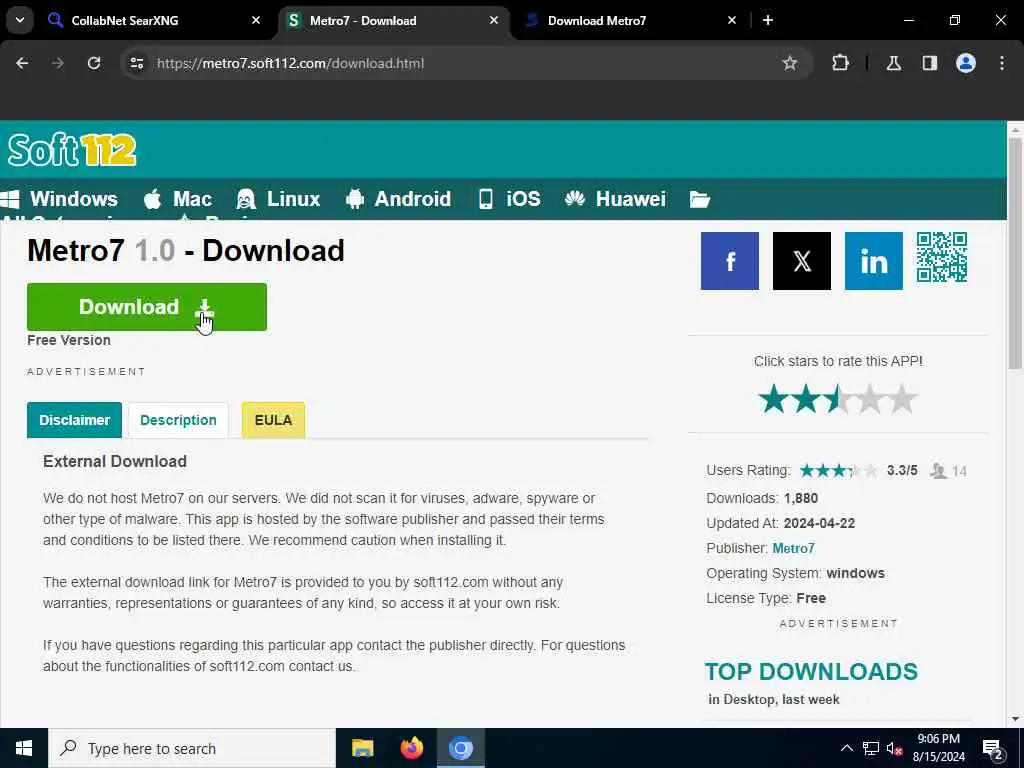Click the 1,880 downloads count
Screen dimensions: 1024x768
[801, 498]
